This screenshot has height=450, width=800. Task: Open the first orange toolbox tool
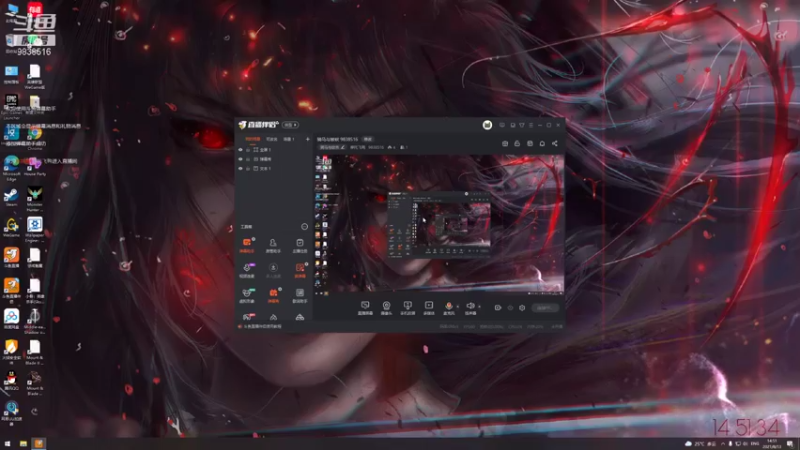click(247, 245)
